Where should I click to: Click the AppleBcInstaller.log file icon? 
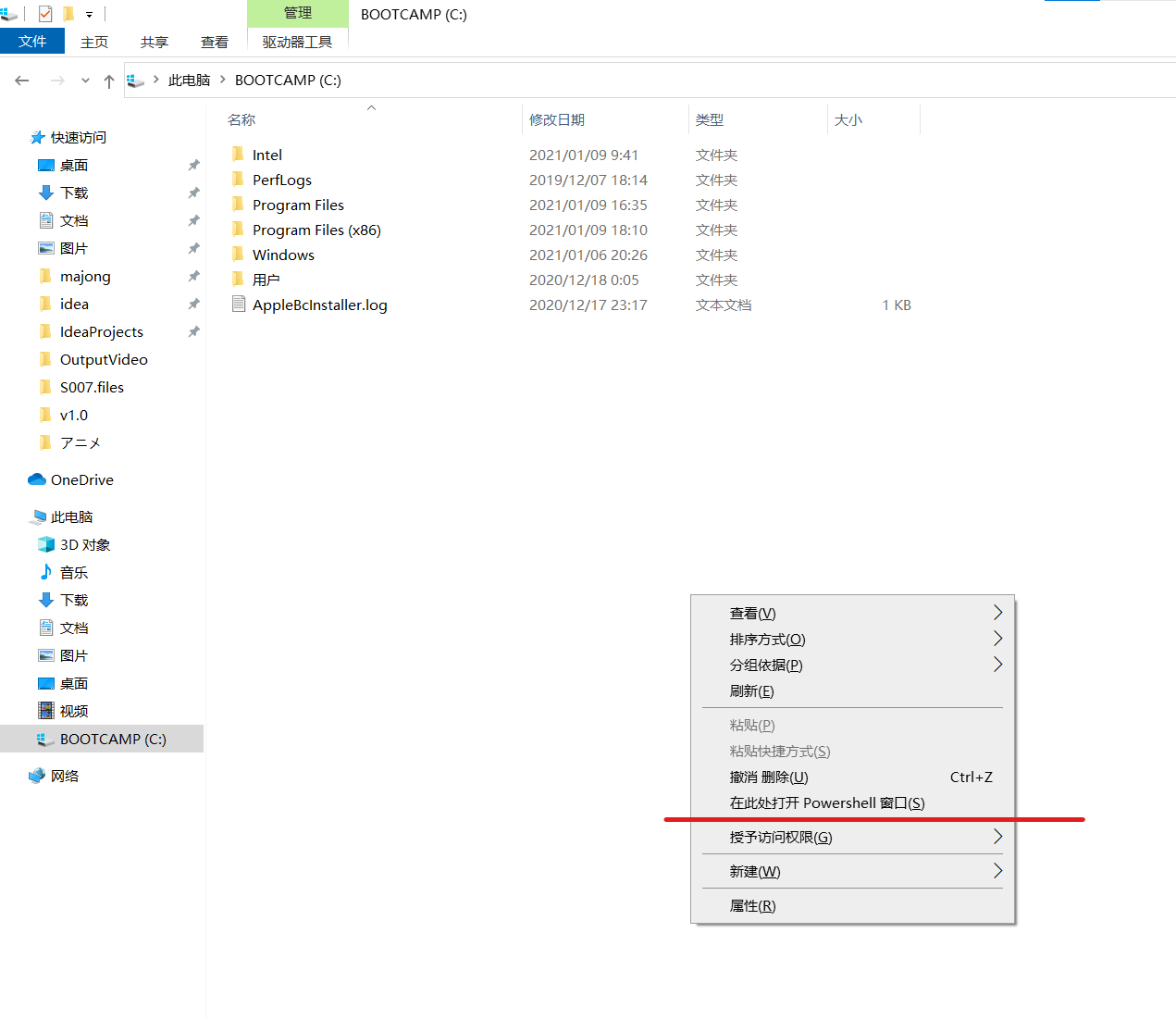(x=239, y=305)
